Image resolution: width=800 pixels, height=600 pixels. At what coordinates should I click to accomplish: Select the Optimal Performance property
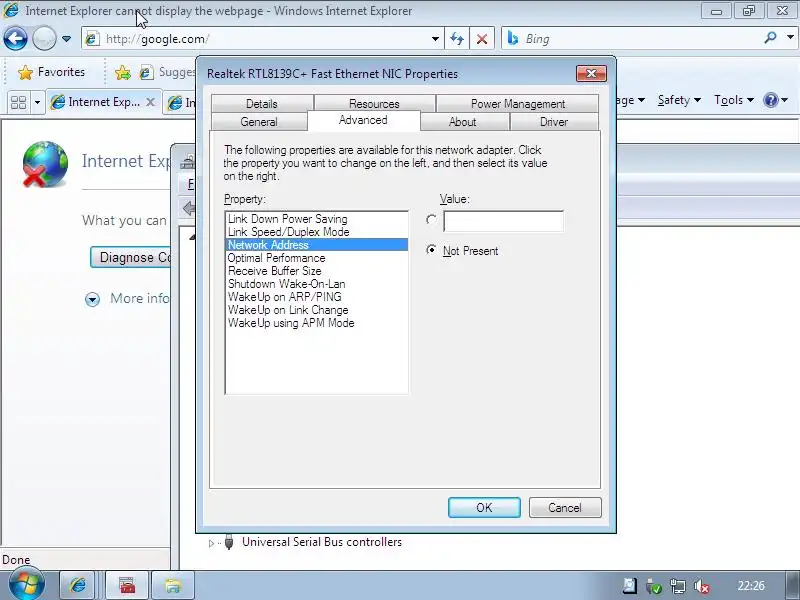point(316,258)
